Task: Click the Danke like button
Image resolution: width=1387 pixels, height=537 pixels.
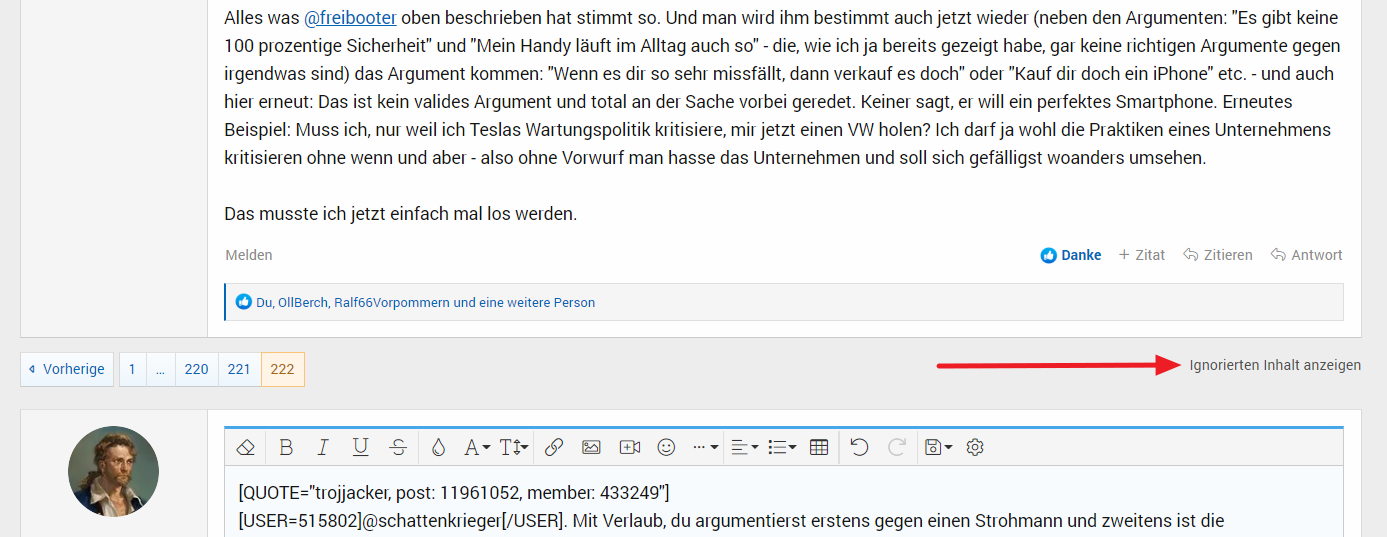Action: [x=1071, y=255]
